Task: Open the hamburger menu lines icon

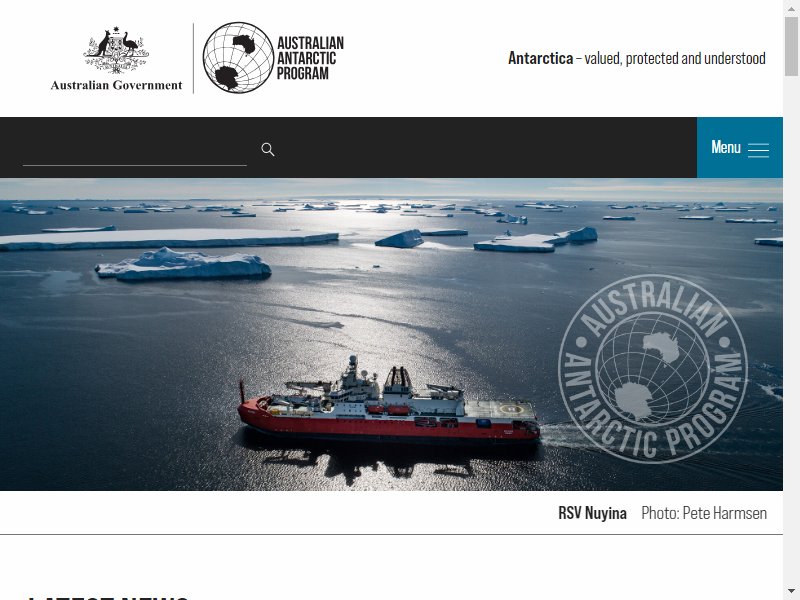Action: pos(758,149)
